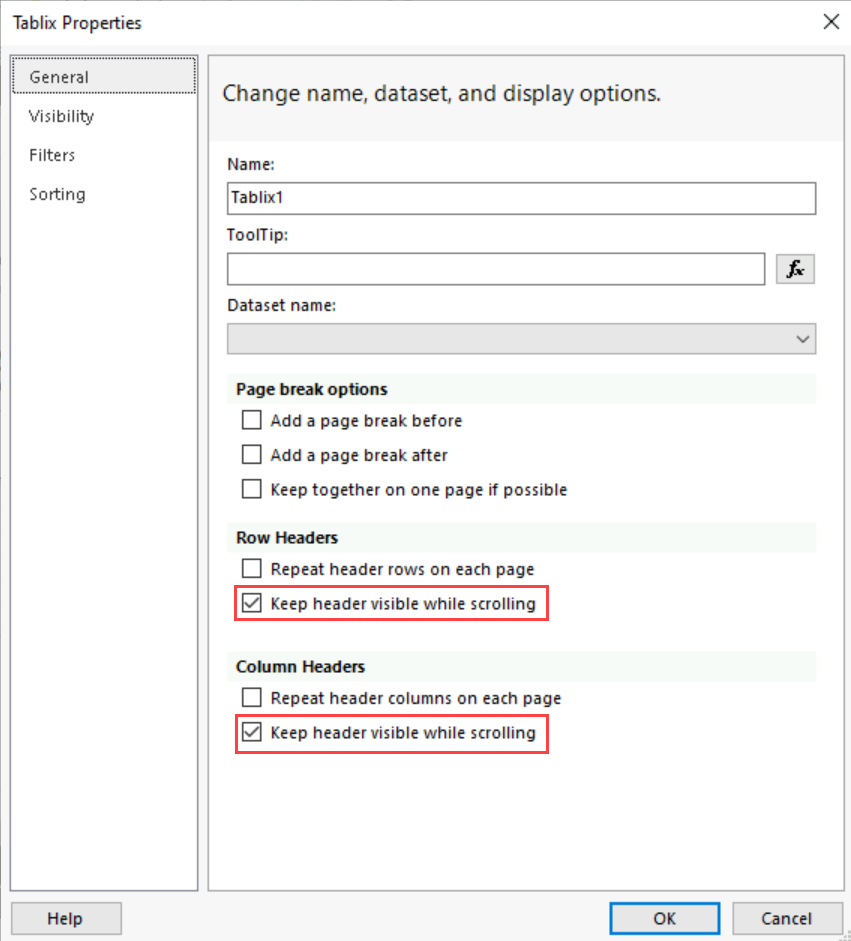Enable Keep together on one page if possible

pos(251,489)
